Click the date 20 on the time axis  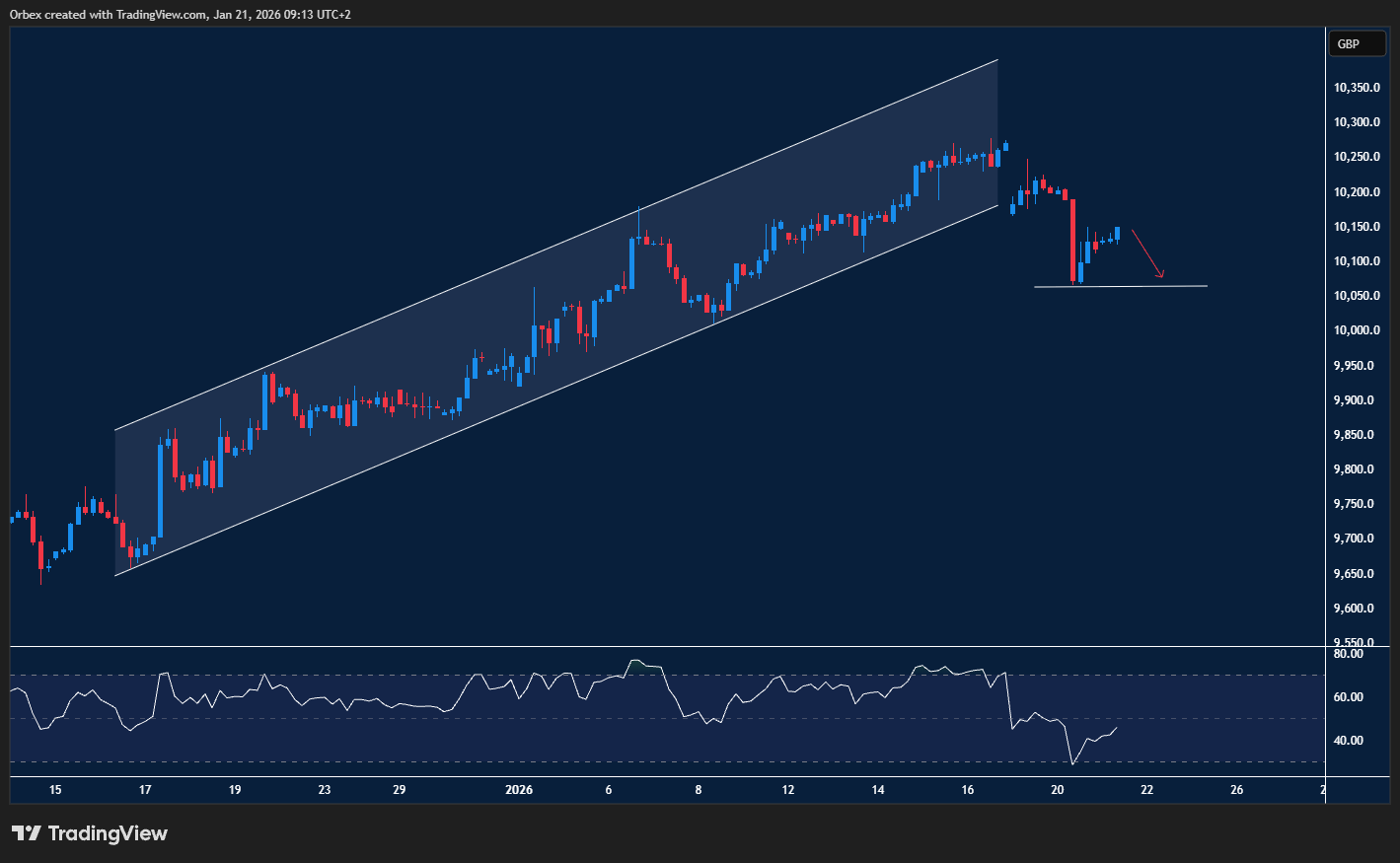[x=1057, y=789]
